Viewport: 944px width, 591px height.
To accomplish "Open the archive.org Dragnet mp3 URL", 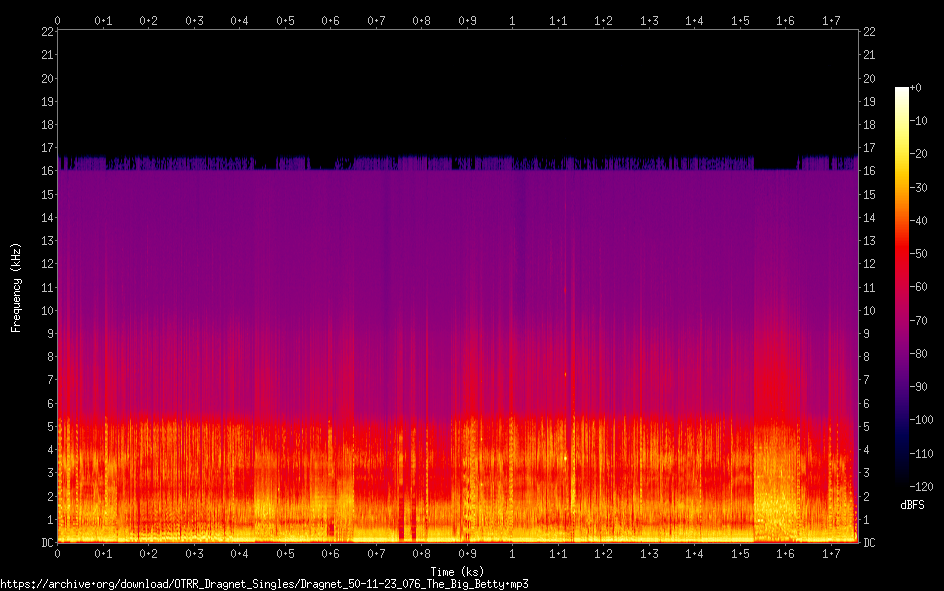I will tap(264, 583).
